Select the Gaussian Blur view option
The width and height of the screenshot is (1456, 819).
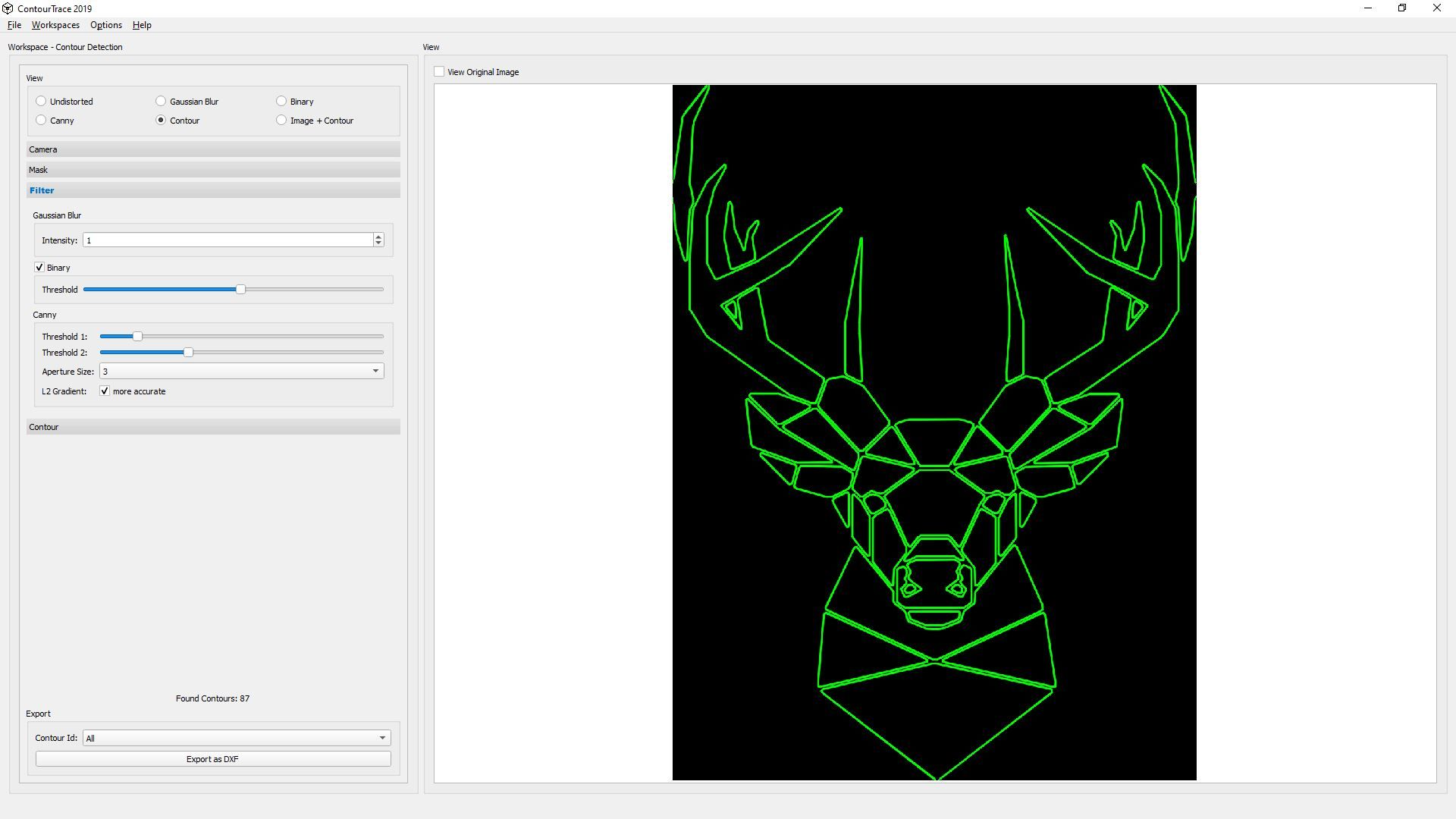pyautogui.click(x=161, y=101)
